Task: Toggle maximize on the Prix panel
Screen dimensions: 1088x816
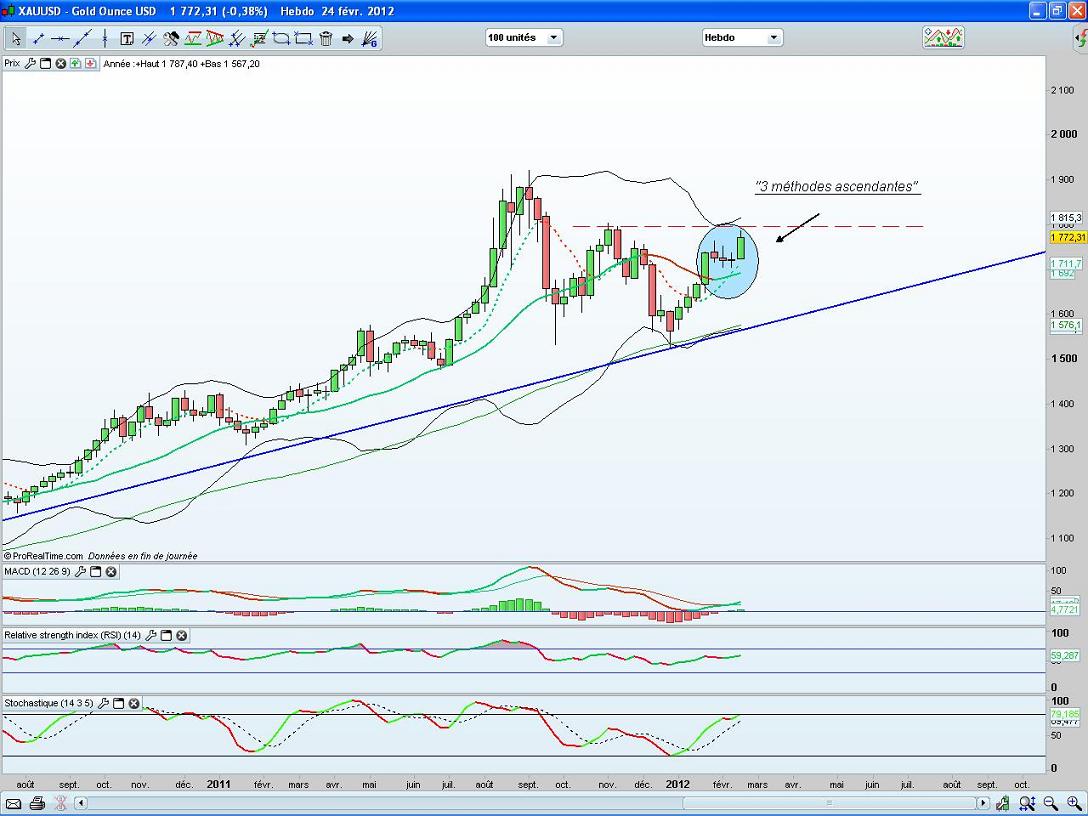Action: 45,63
